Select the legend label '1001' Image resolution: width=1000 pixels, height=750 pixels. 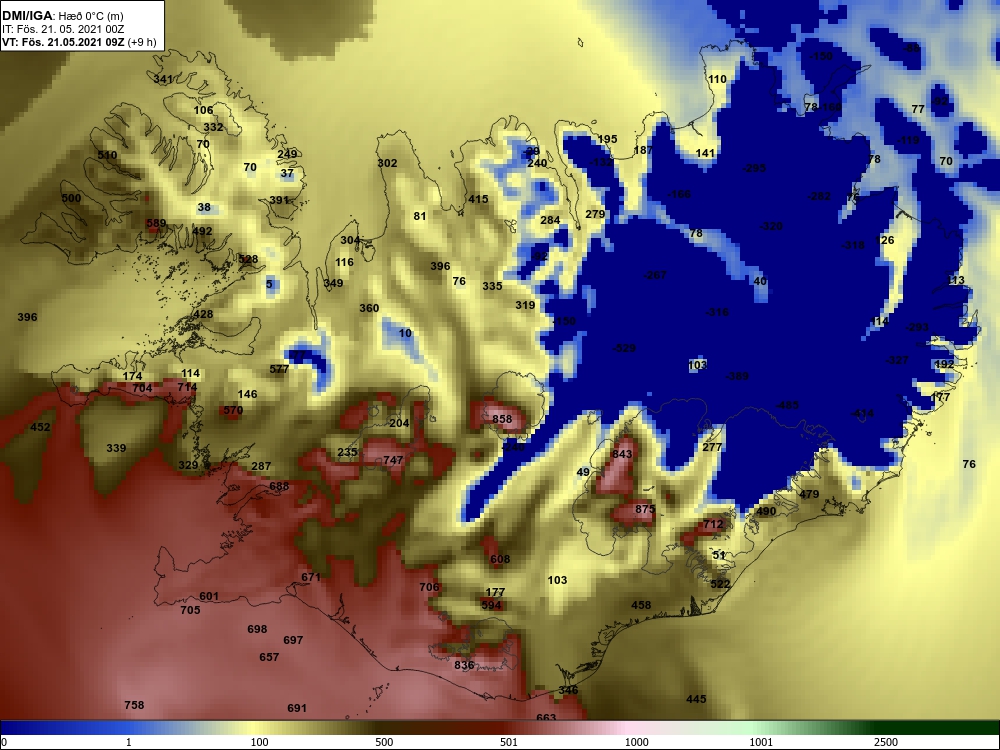pos(761,742)
